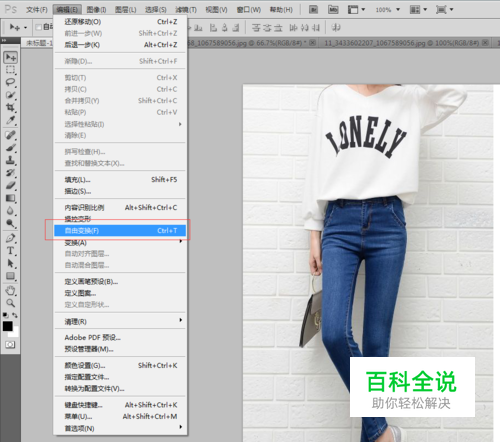Screen dimensions: 500x442
Task: Choose 后退一步(K) menu entry
Action: (121, 45)
